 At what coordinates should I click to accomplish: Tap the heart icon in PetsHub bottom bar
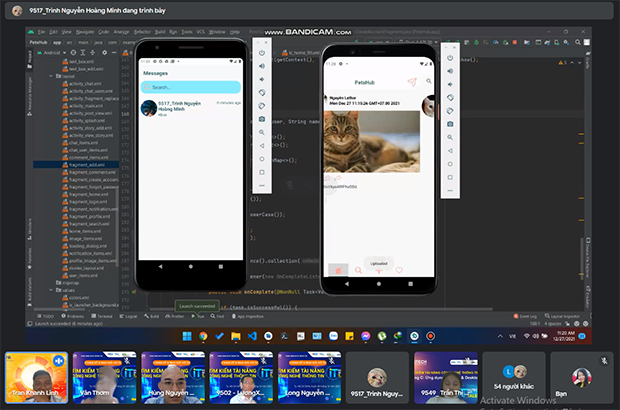pos(398,269)
